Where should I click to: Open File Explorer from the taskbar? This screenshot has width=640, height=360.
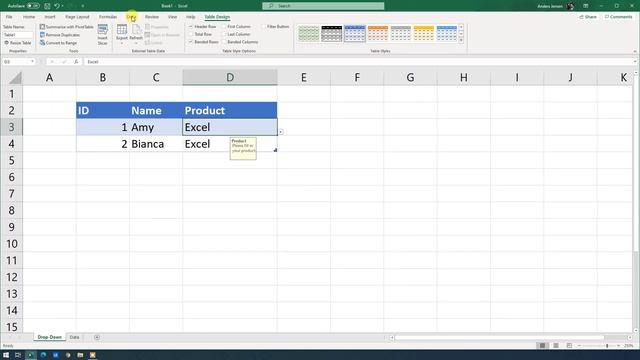[x=80, y=355]
